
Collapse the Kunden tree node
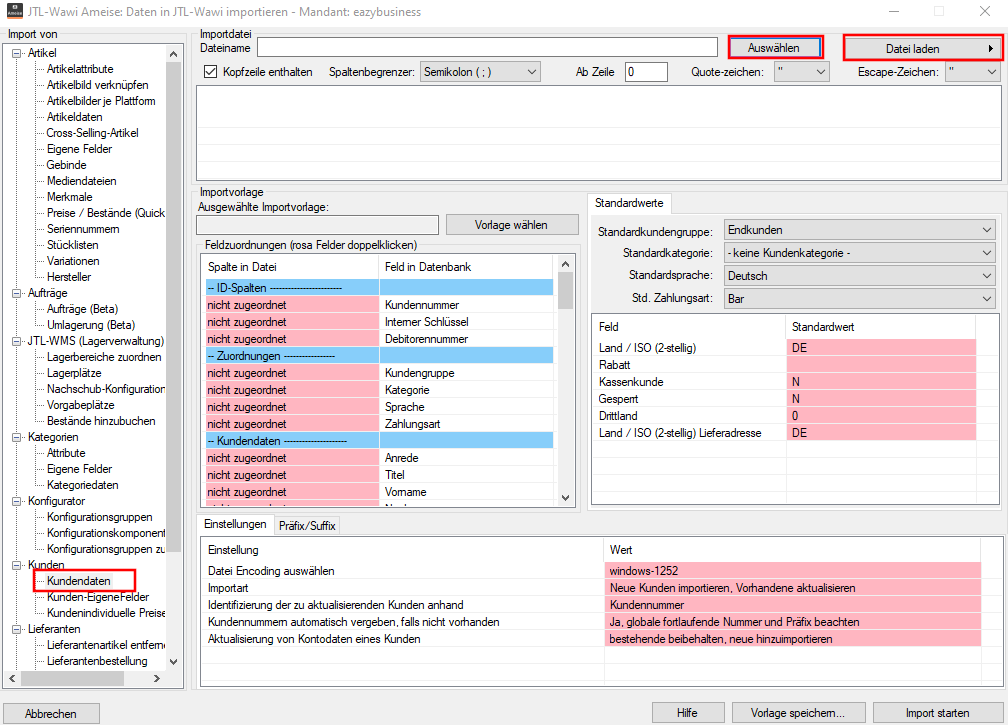[17, 565]
